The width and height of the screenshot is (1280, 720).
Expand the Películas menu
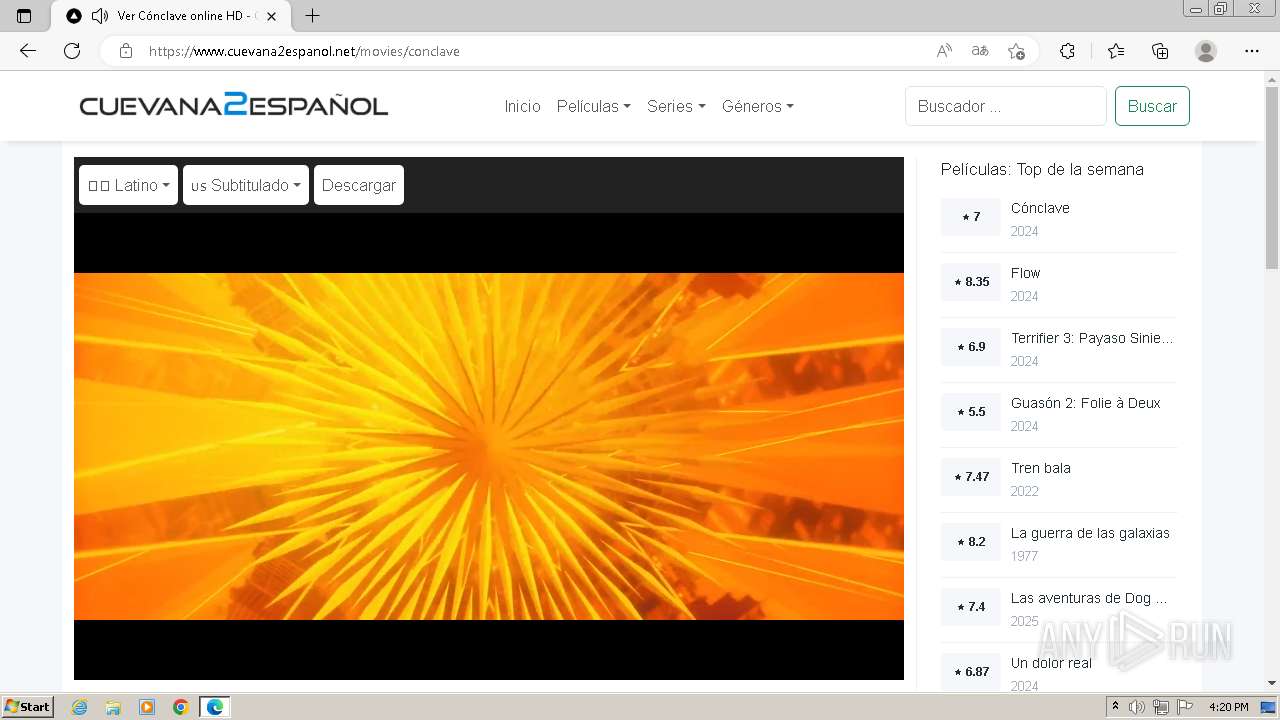tap(593, 106)
